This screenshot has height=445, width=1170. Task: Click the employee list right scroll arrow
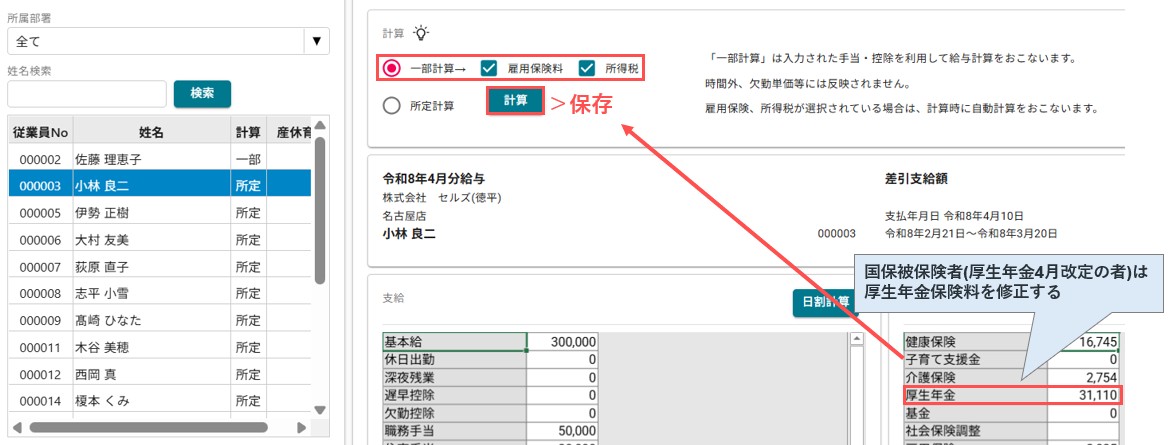301,428
